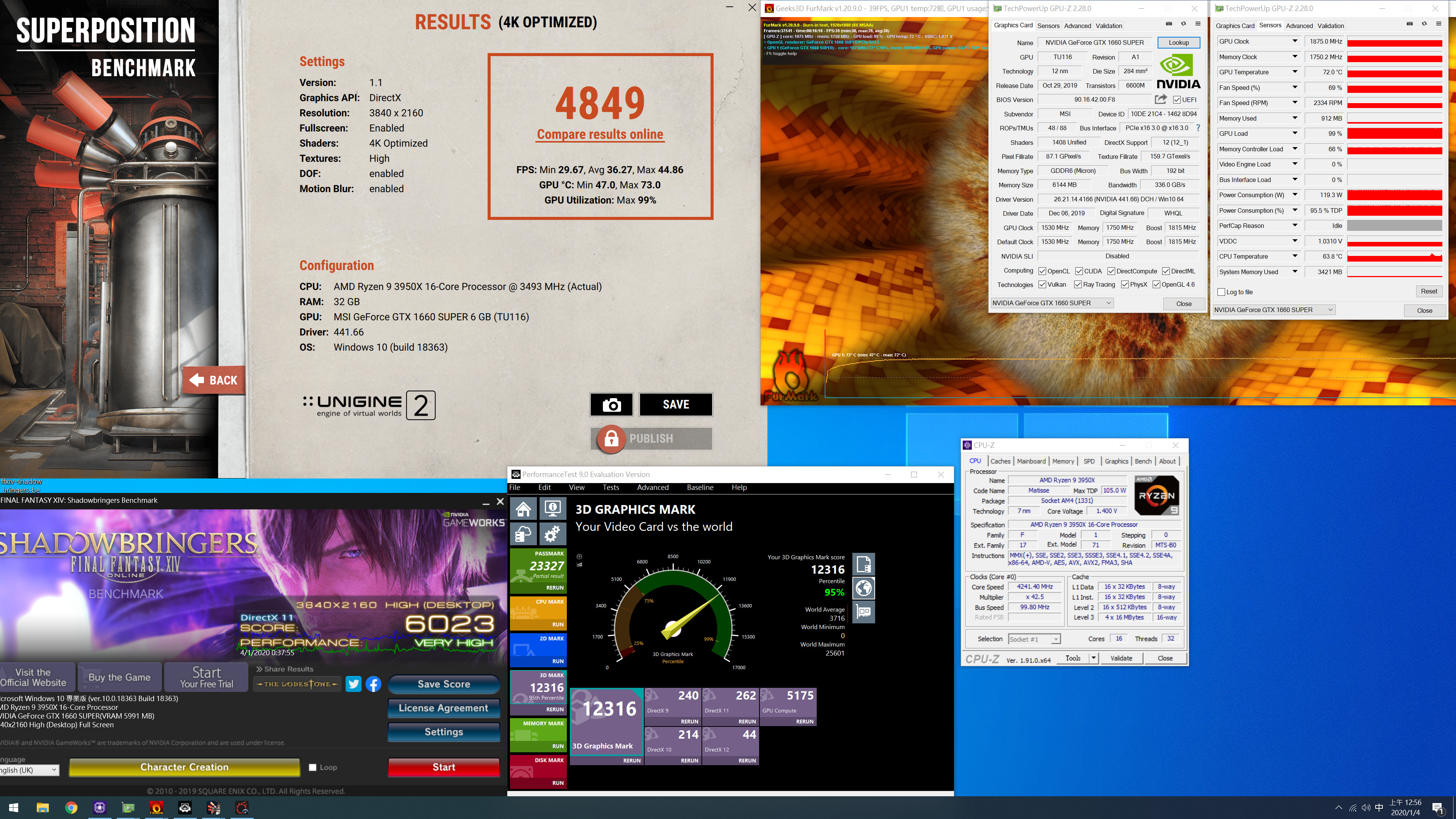The width and height of the screenshot is (1456, 819).
Task: Open the Tests menu in PerformanceTest
Action: pyautogui.click(x=610, y=487)
